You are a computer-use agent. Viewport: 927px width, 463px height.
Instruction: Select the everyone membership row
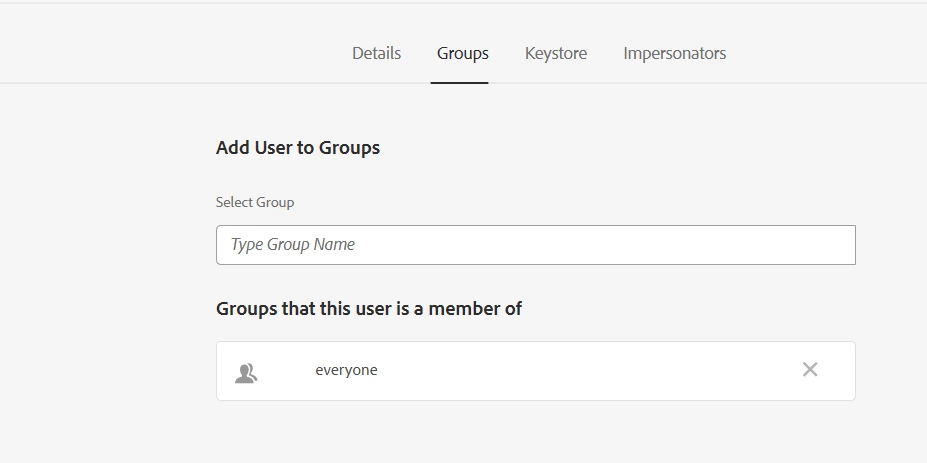pos(536,371)
